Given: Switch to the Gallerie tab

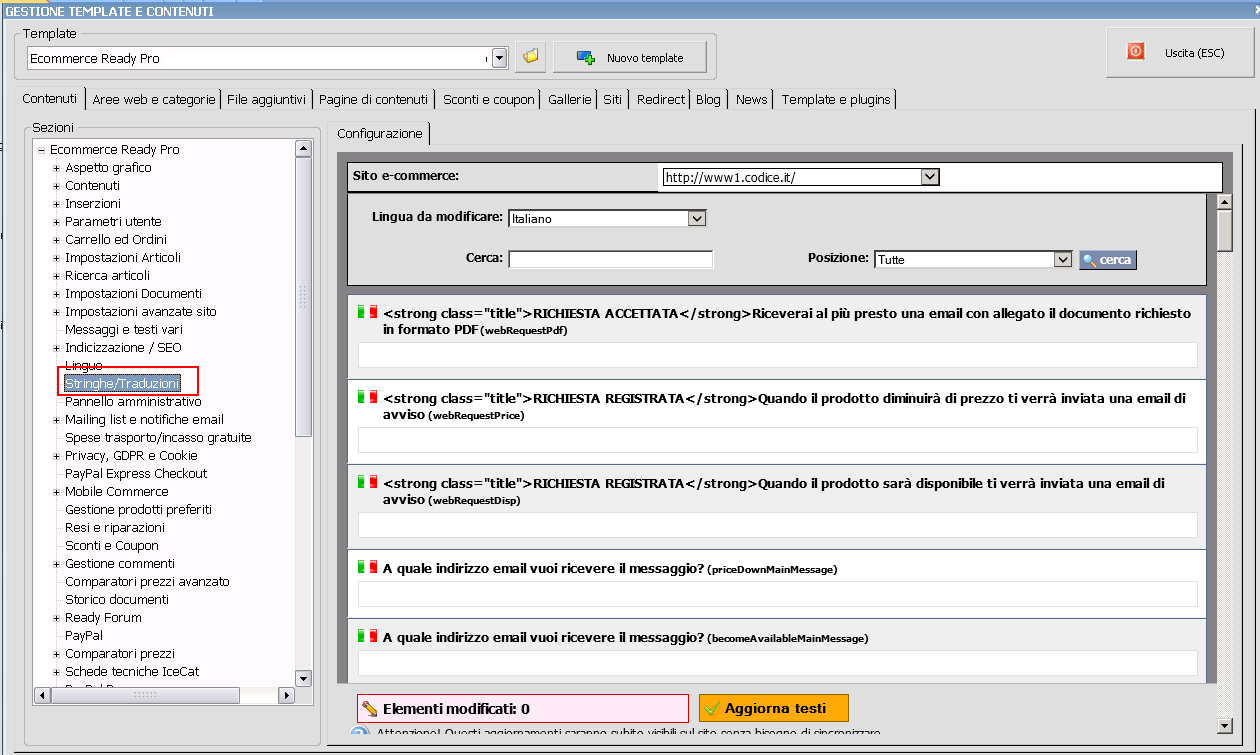Looking at the screenshot, I should click(x=570, y=99).
